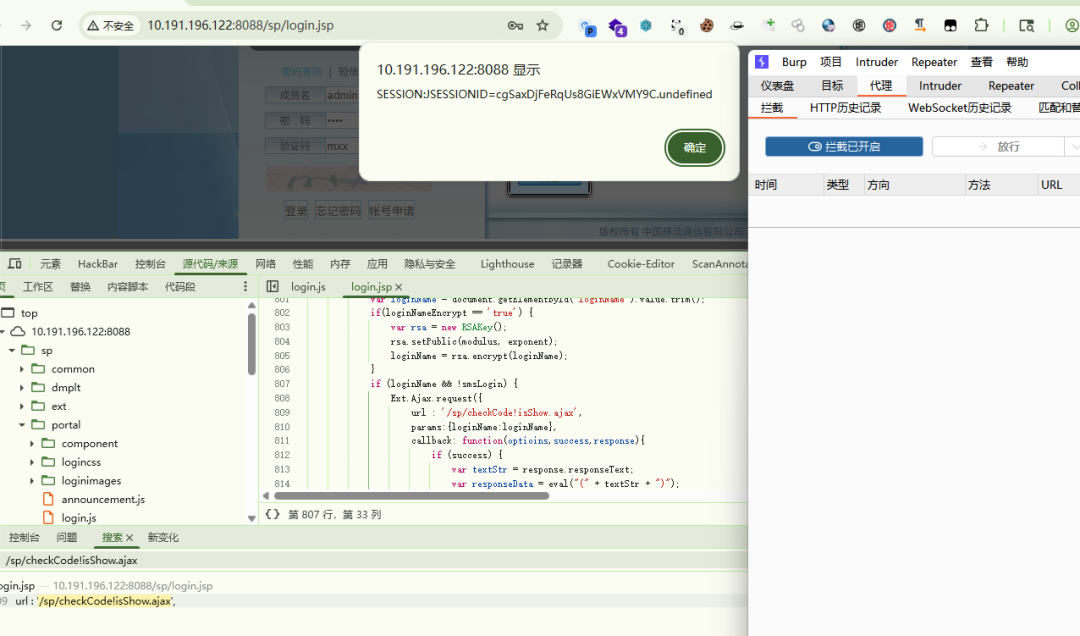Click the tab search icon in toolbar
This screenshot has height=636, width=1080.
click(1026, 25)
